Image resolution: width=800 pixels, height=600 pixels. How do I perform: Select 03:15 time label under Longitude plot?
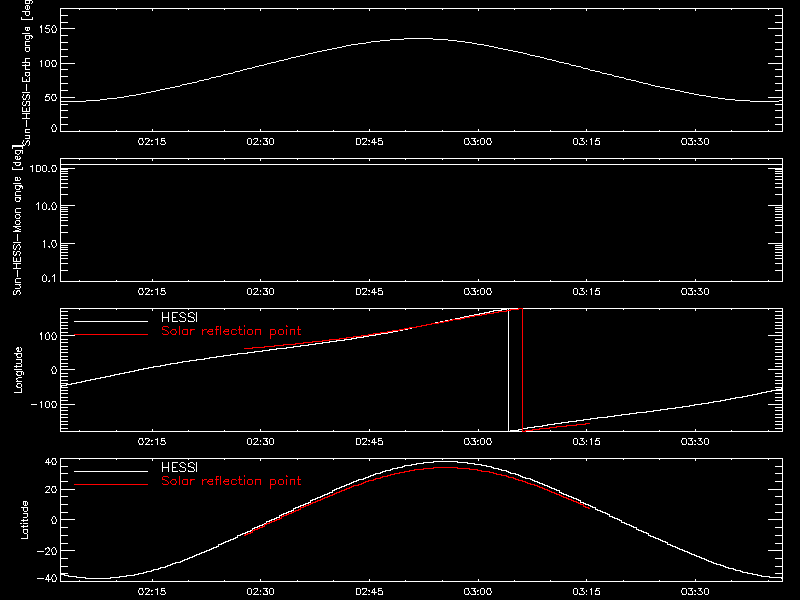pyautogui.click(x=587, y=442)
